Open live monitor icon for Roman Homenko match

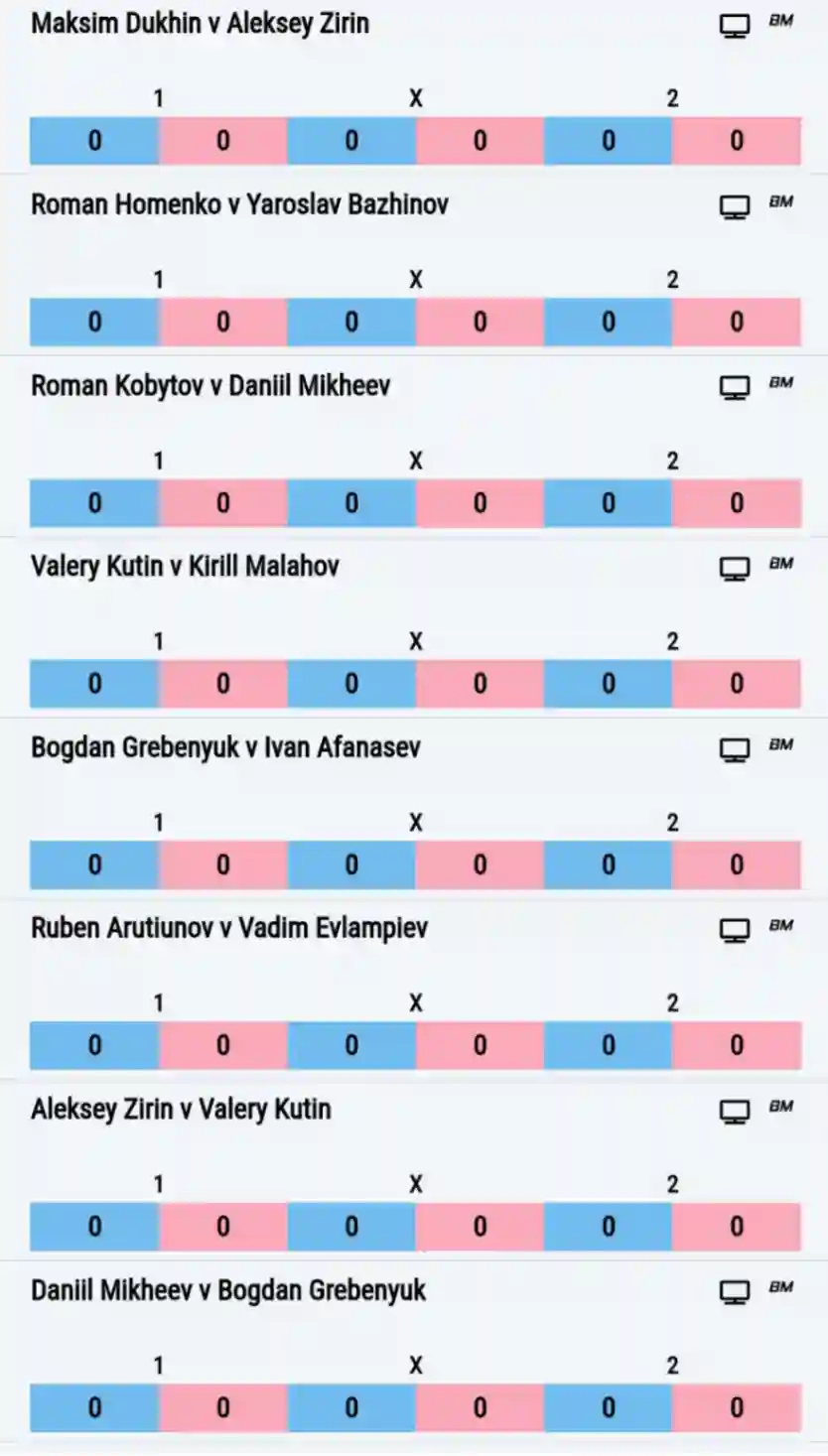pos(734,206)
